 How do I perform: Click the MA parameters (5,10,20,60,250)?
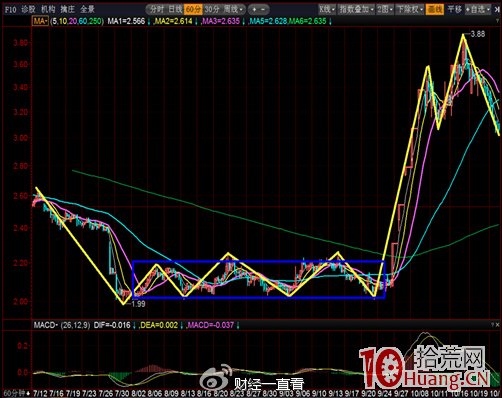tap(77, 21)
